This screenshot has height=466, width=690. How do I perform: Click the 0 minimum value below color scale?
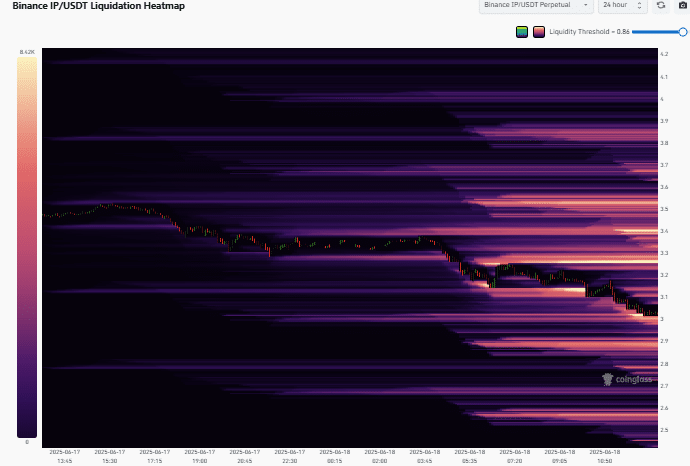[x=27, y=442]
